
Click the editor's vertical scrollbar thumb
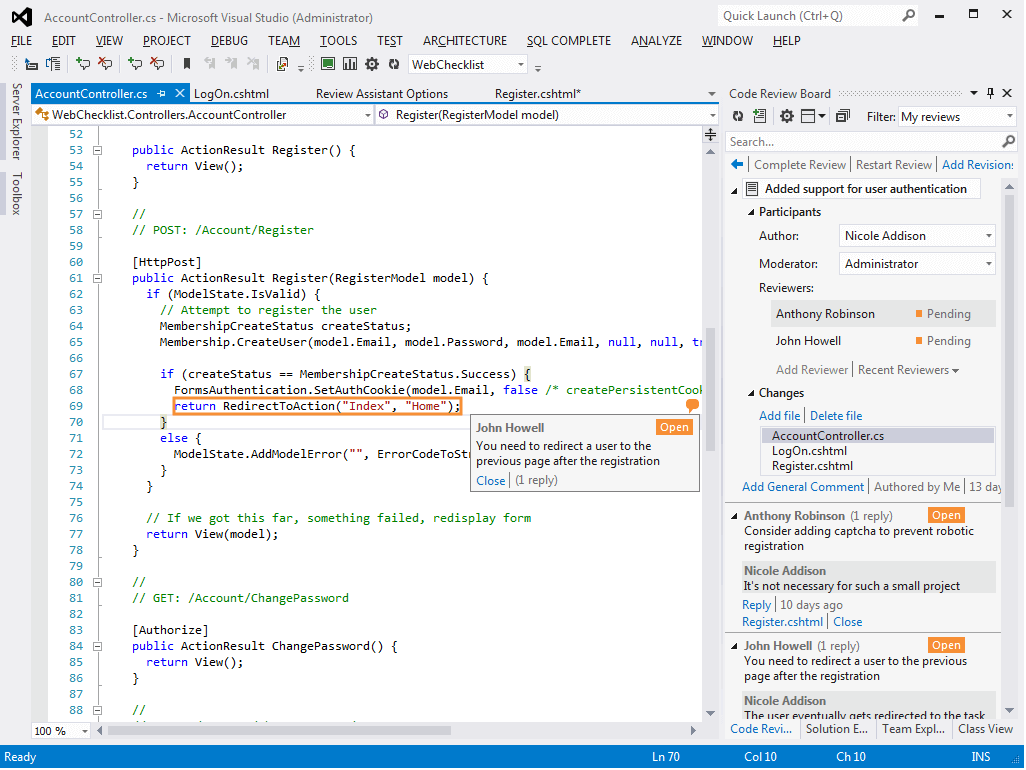(x=711, y=390)
